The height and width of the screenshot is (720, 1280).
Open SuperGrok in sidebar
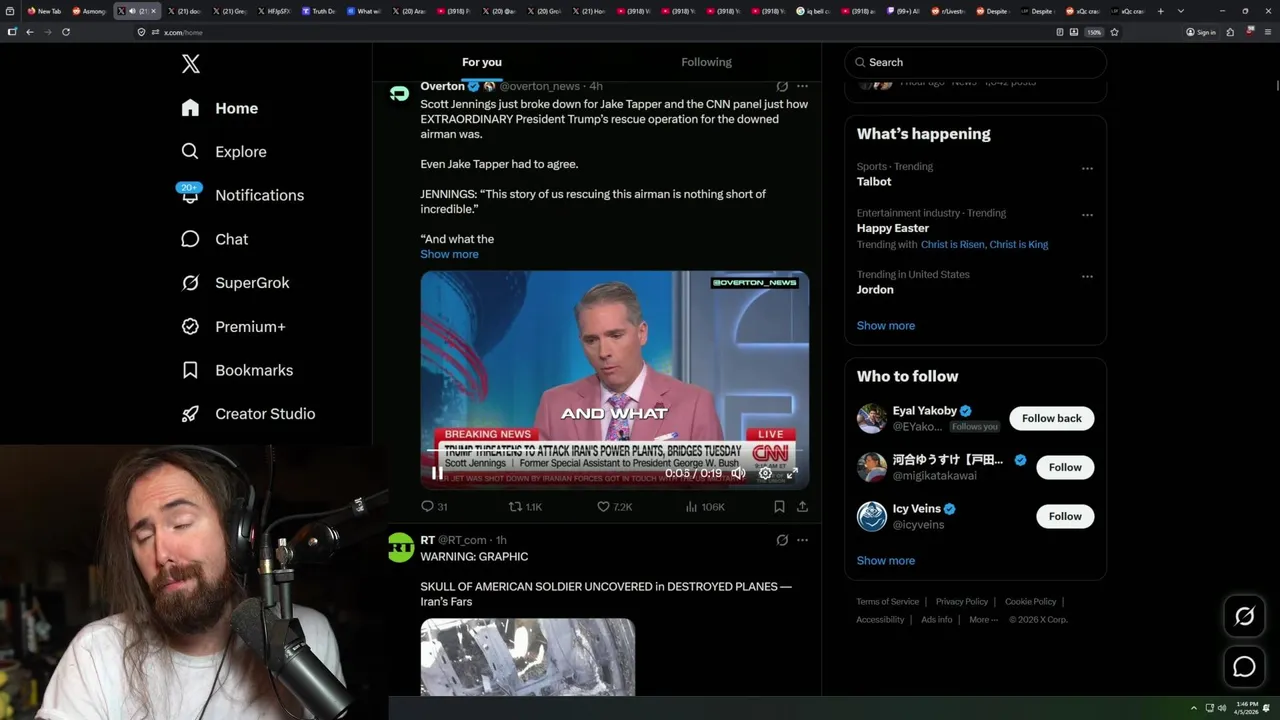(235, 283)
